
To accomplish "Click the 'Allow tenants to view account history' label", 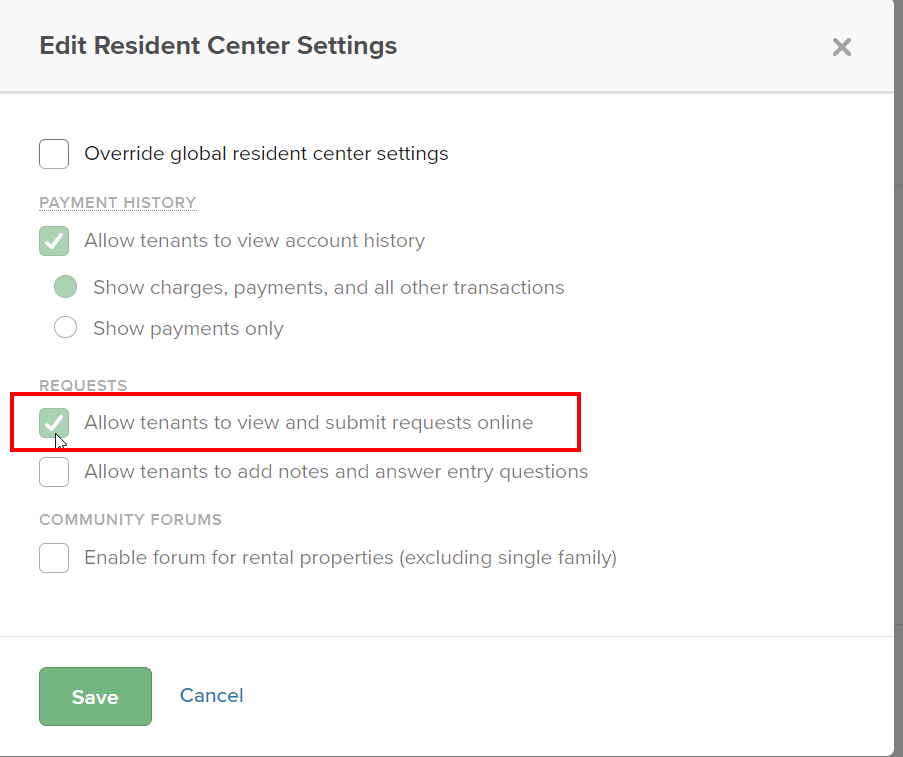I will [254, 241].
